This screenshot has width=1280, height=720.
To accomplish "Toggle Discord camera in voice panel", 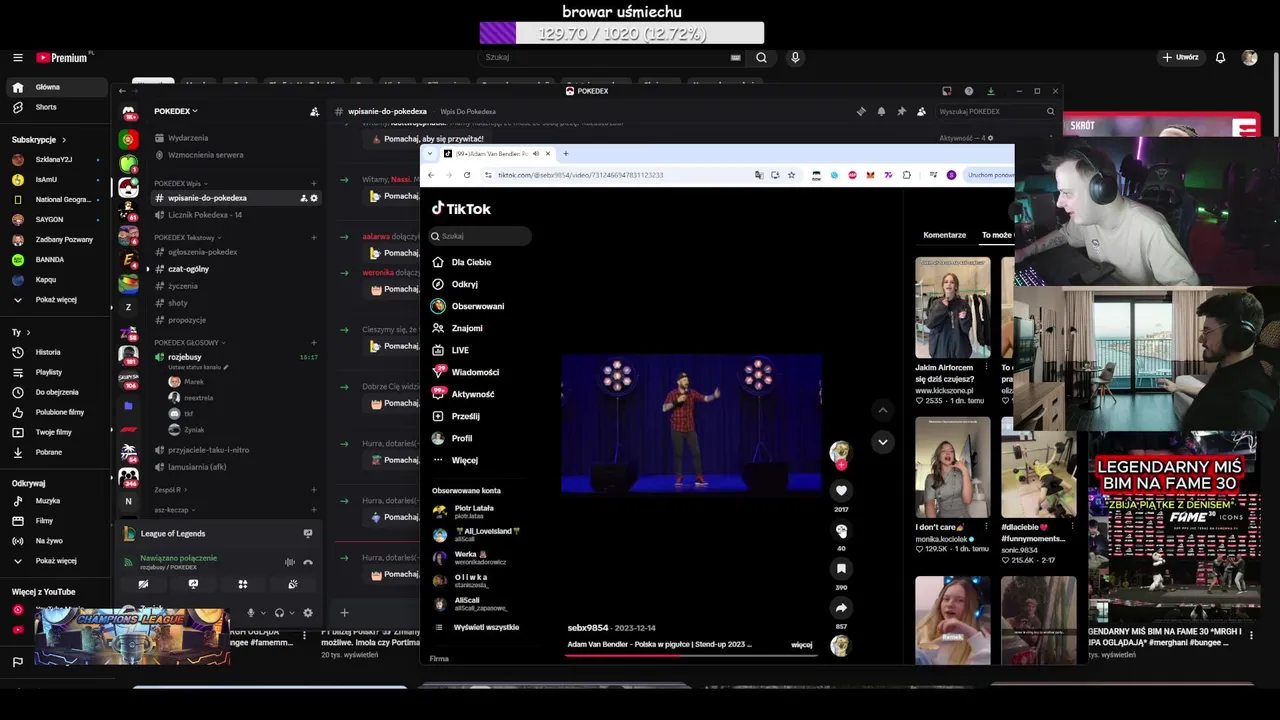I will tap(143, 584).
